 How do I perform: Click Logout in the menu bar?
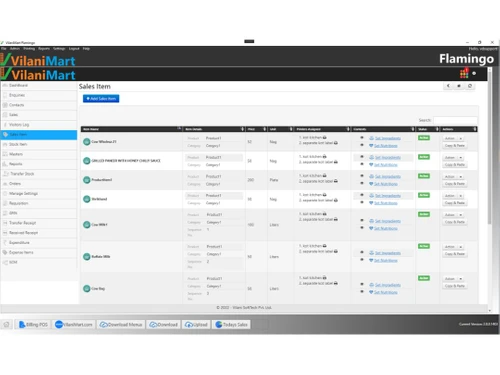coord(74,49)
